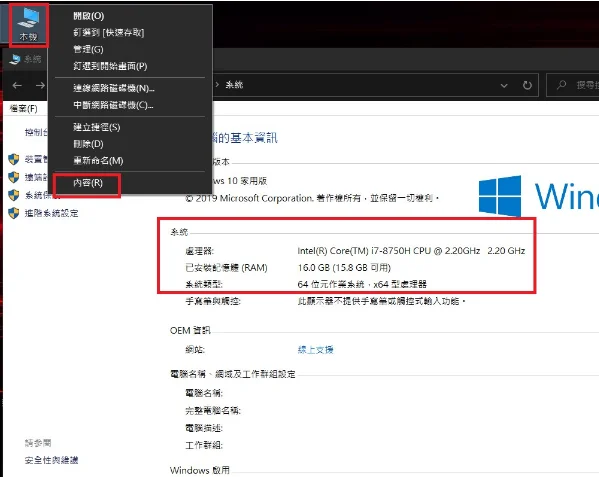Open 進階系統設定 link in sidebar
The height and width of the screenshot is (477, 599).
coord(52,213)
